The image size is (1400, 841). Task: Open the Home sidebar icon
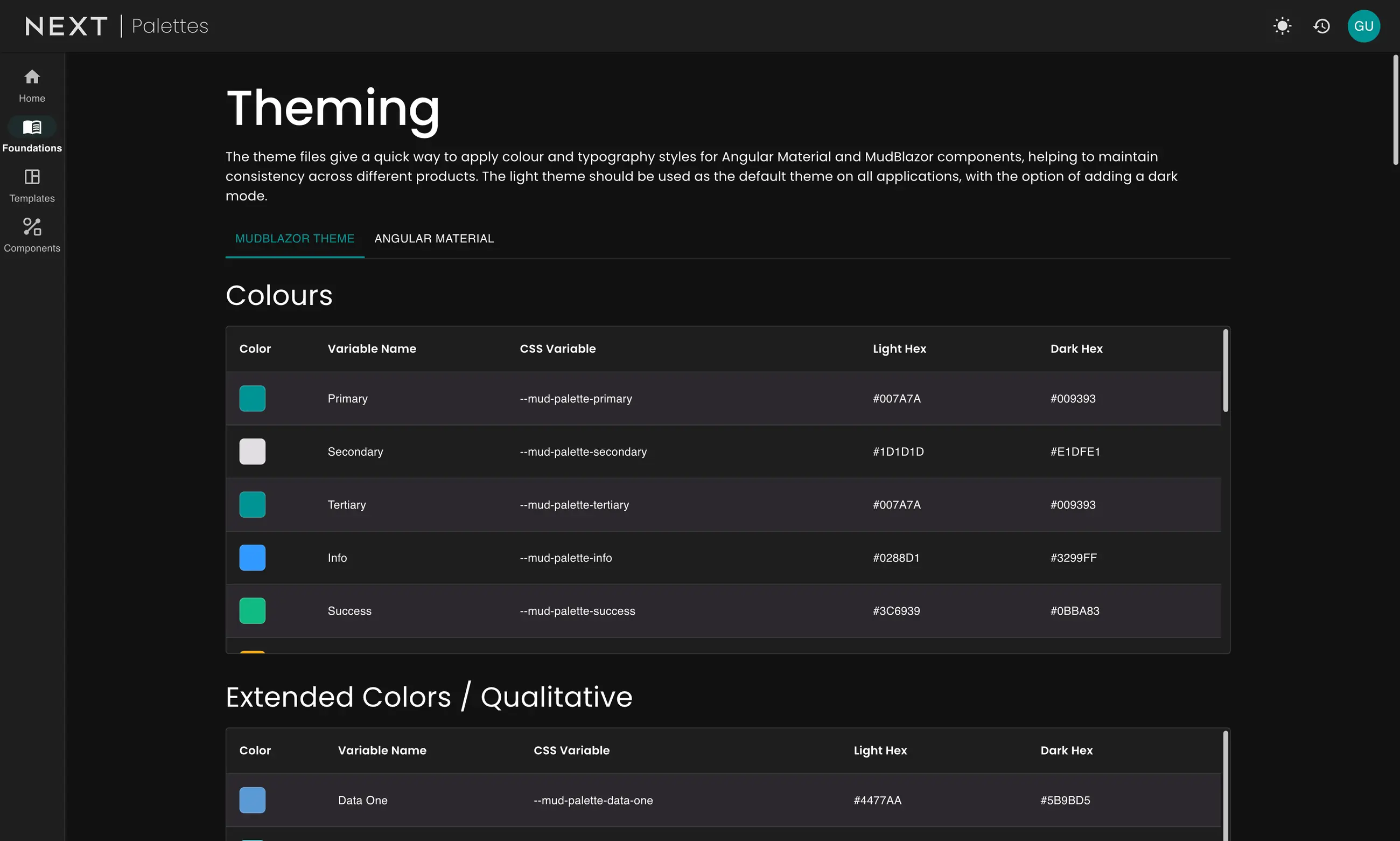tap(32, 77)
